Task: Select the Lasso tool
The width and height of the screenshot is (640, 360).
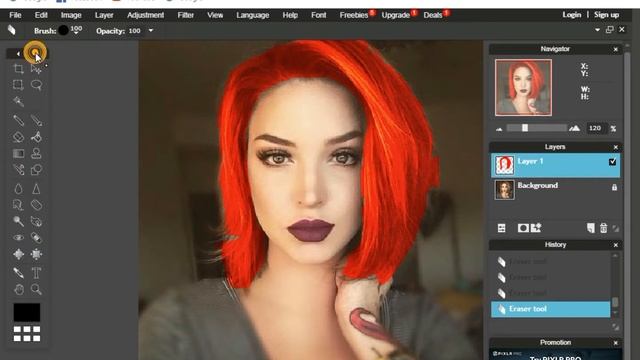Action: point(36,85)
